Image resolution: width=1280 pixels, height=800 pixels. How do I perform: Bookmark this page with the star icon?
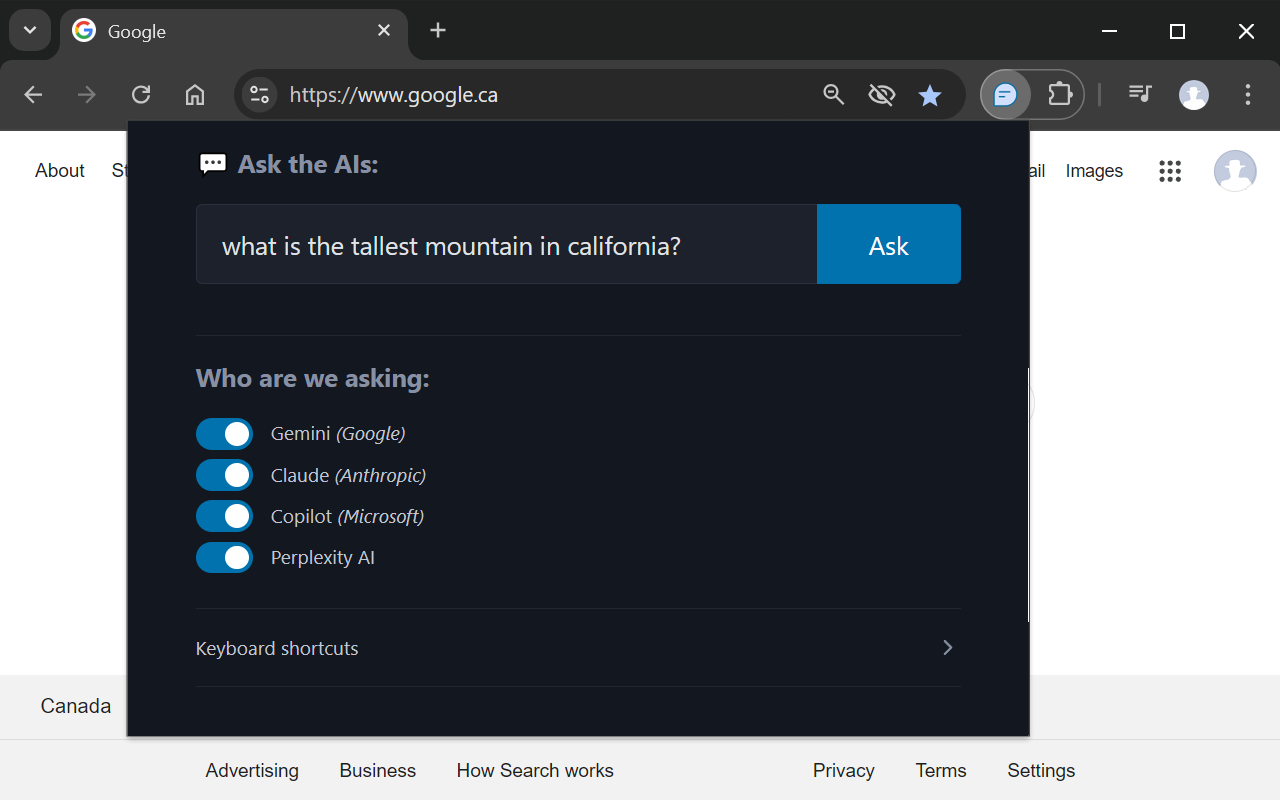[x=930, y=95]
